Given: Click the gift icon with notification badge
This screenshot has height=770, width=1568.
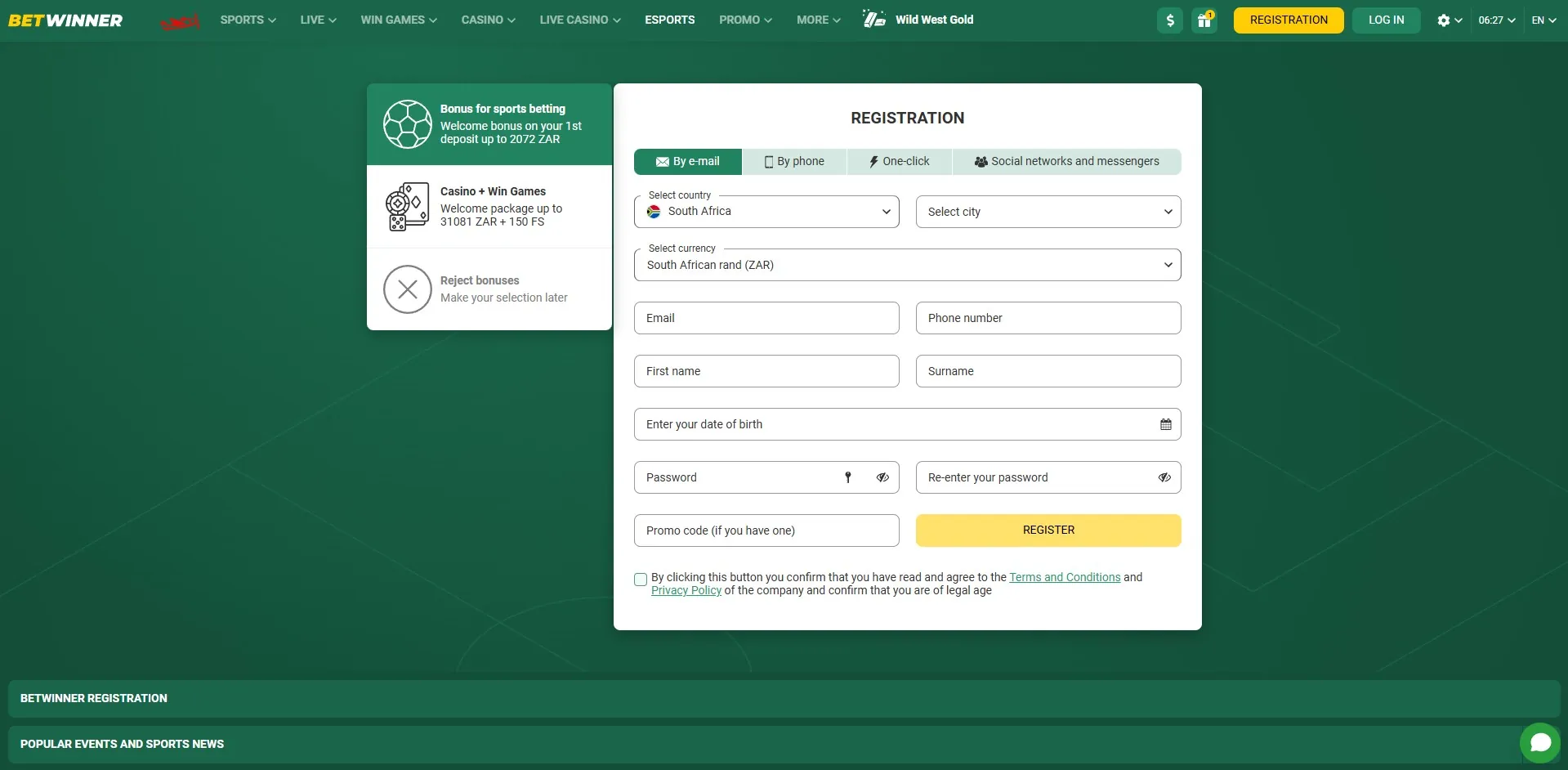Looking at the screenshot, I should tap(1204, 20).
